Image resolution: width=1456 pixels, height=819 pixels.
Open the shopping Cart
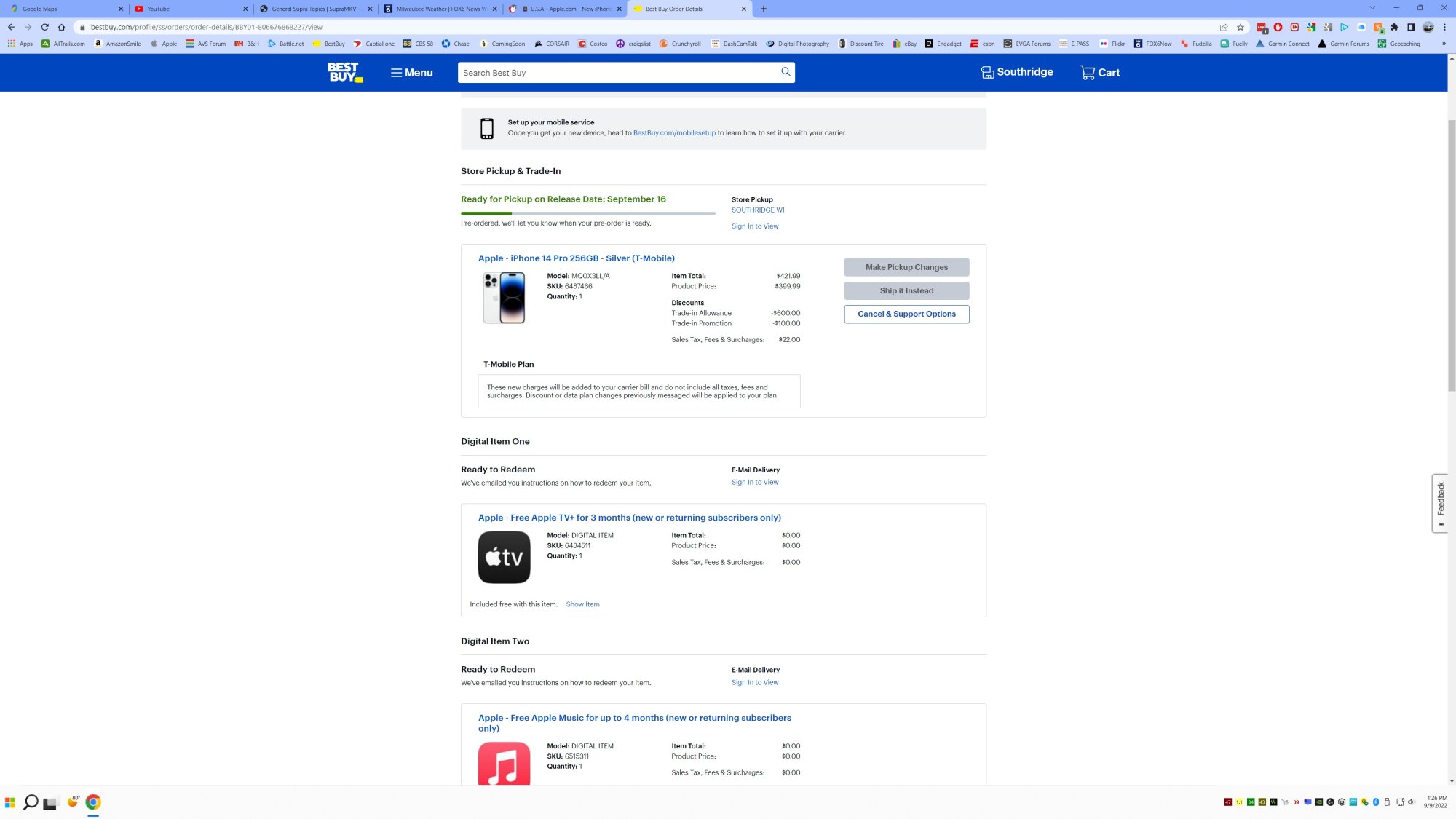(x=1100, y=73)
